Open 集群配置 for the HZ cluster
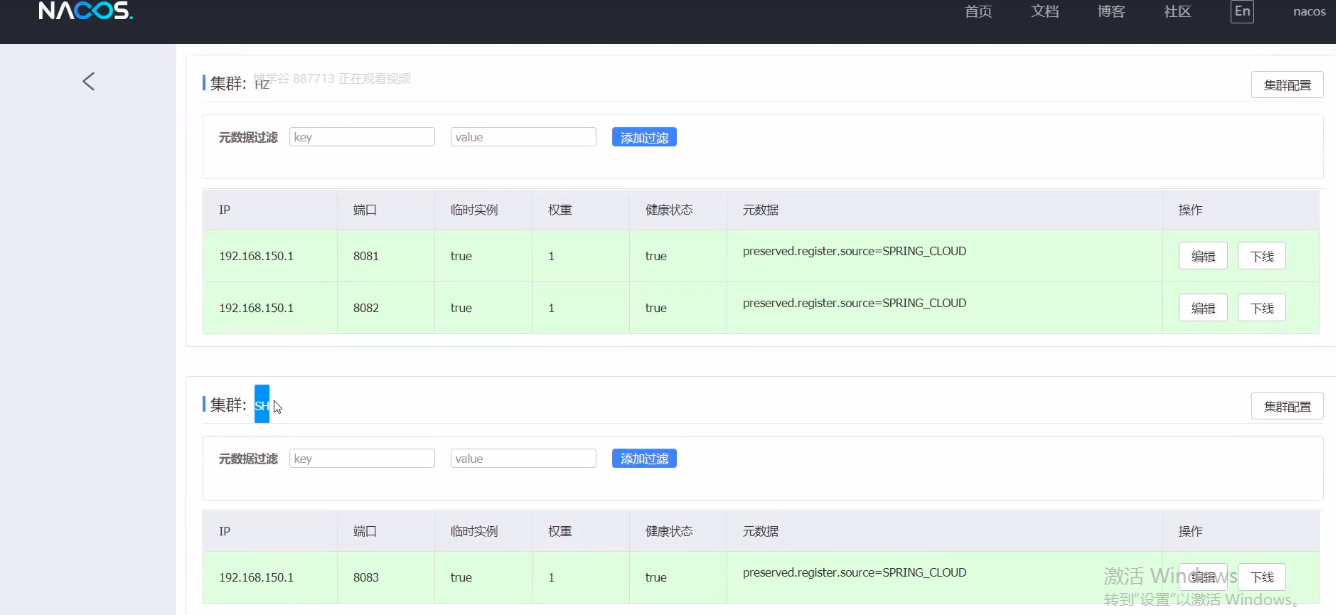 1287,85
